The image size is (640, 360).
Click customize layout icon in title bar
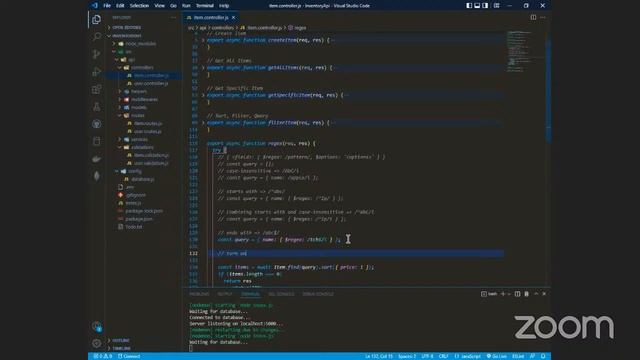pyautogui.click(x=496, y=6)
